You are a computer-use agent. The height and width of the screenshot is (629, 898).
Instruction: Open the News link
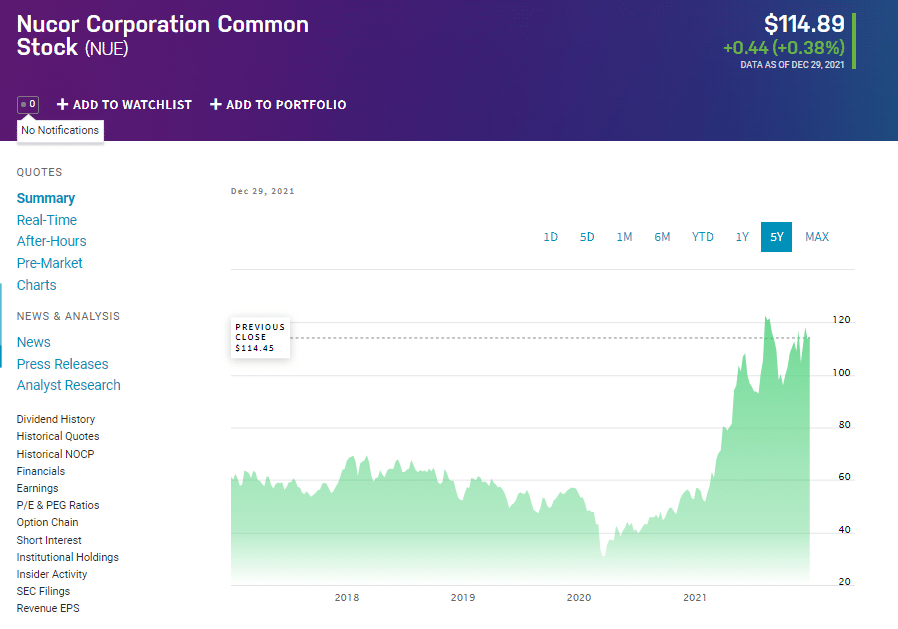[34, 342]
